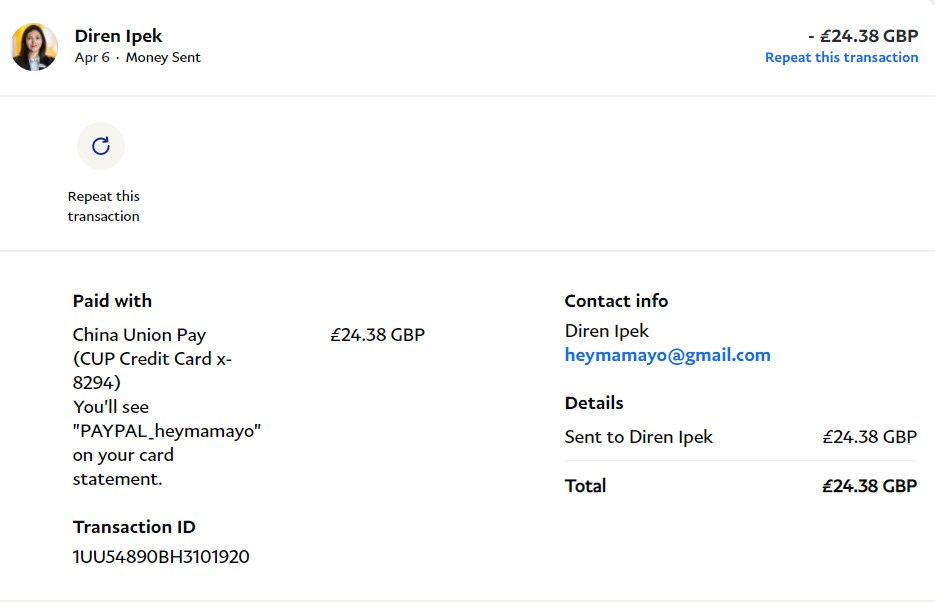Click the - £24.38 GBP header amount
This screenshot has height=604, width=935.
[x=863, y=36]
